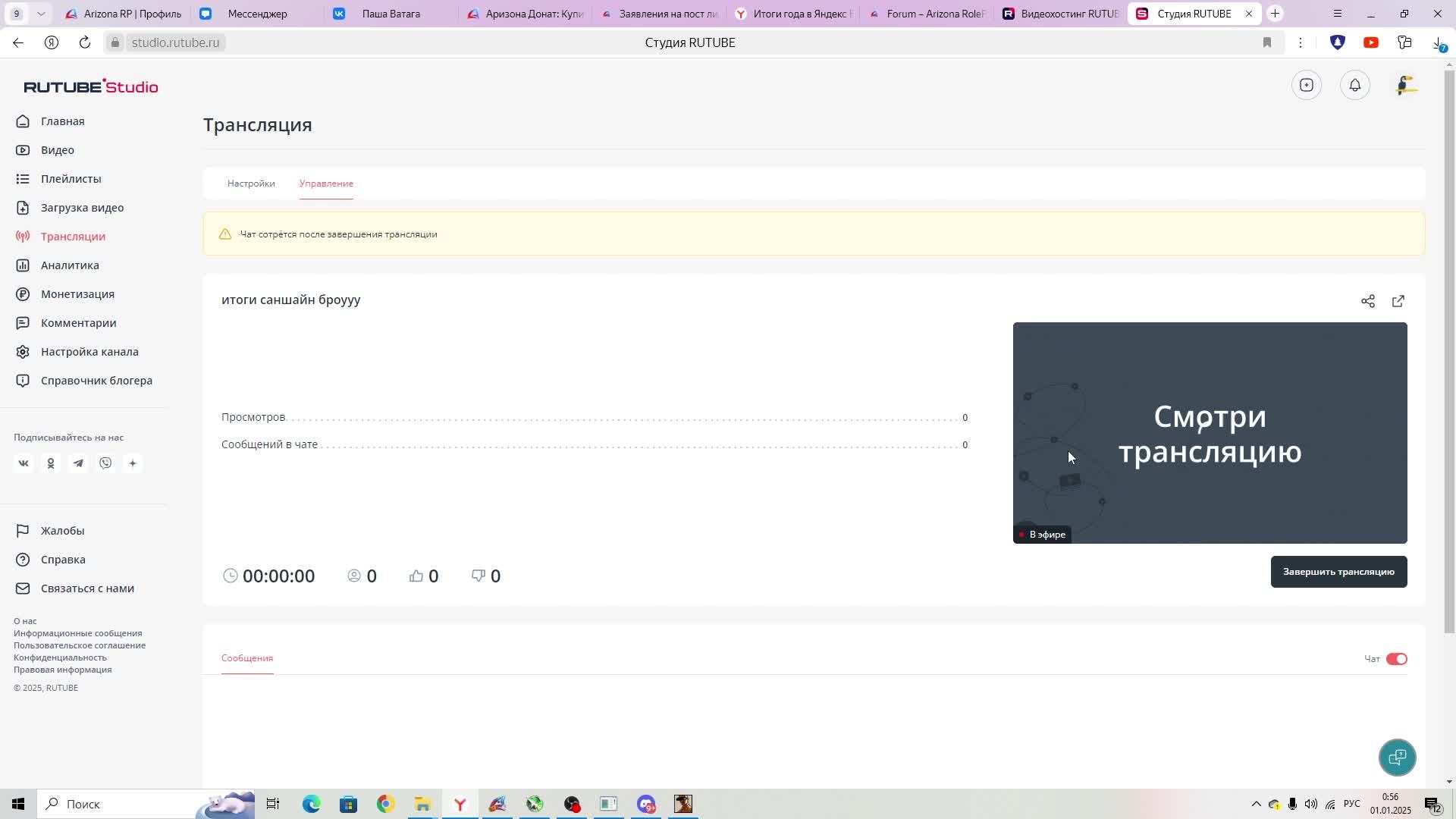Click the Яндекс home icon in toolbar

pos(52,42)
